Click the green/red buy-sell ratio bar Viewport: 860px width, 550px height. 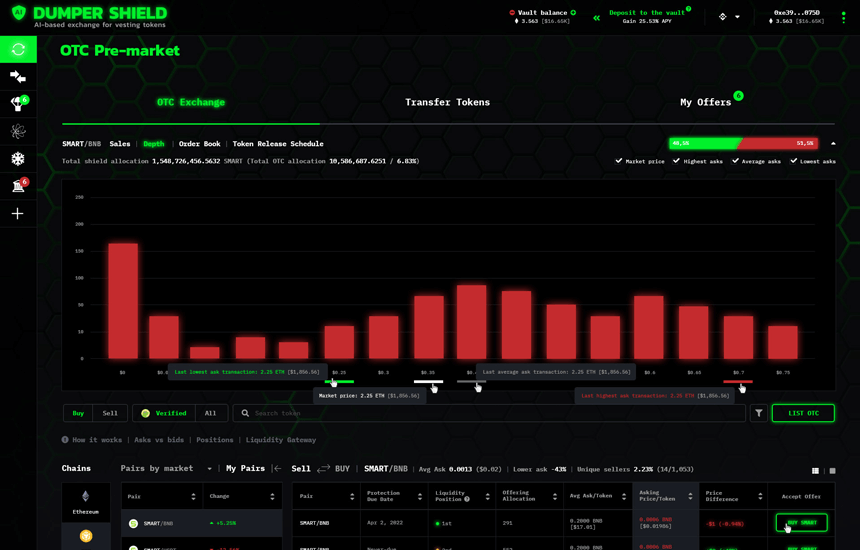(743, 143)
